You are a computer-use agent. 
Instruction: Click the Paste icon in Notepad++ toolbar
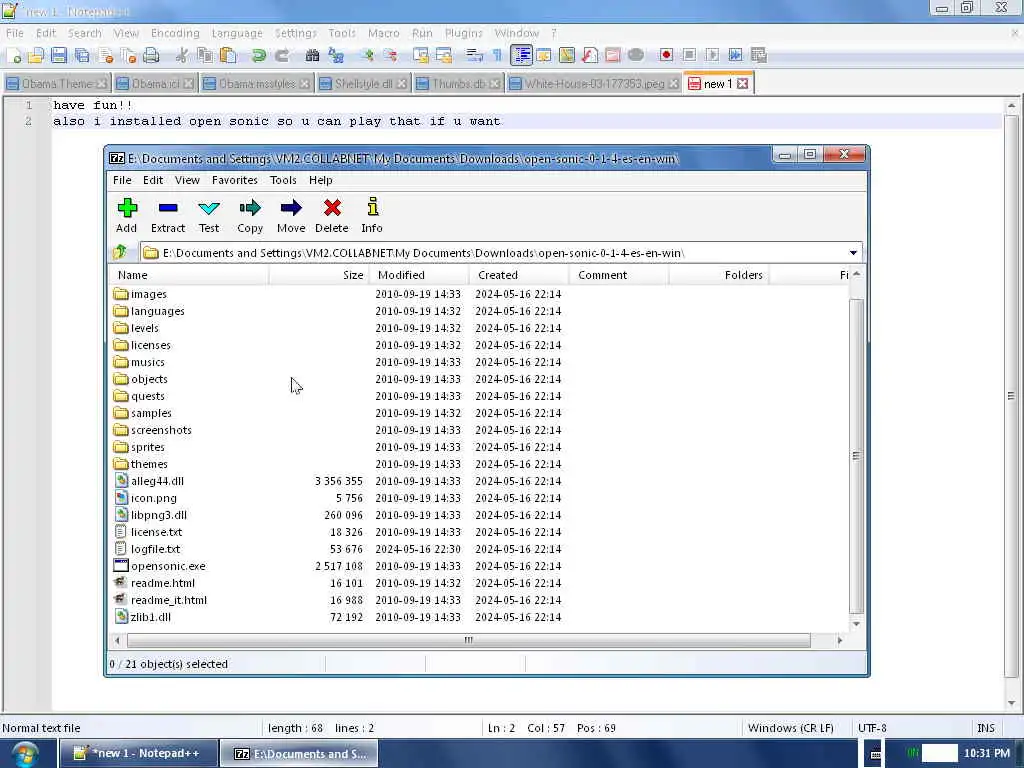point(228,56)
